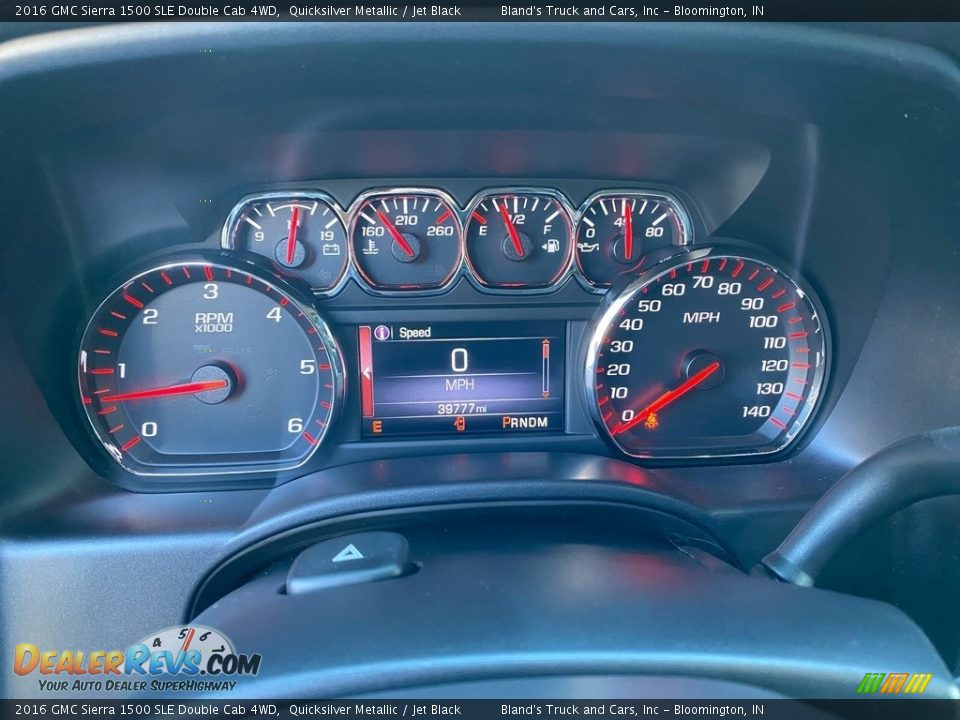
Task: Click the '3' mark on the tachometer
Action: click(x=211, y=291)
